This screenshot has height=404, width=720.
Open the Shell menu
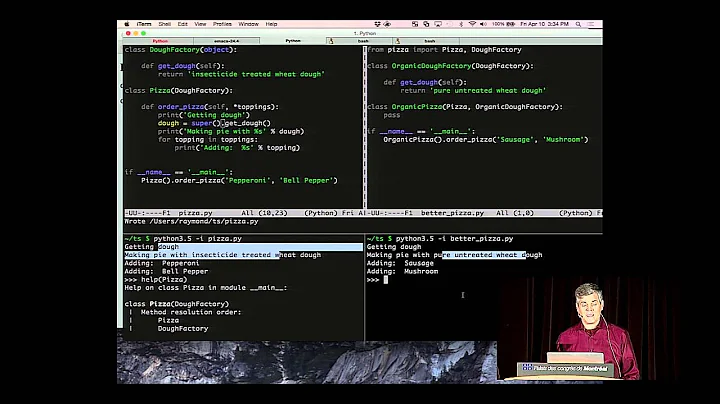[x=164, y=24]
